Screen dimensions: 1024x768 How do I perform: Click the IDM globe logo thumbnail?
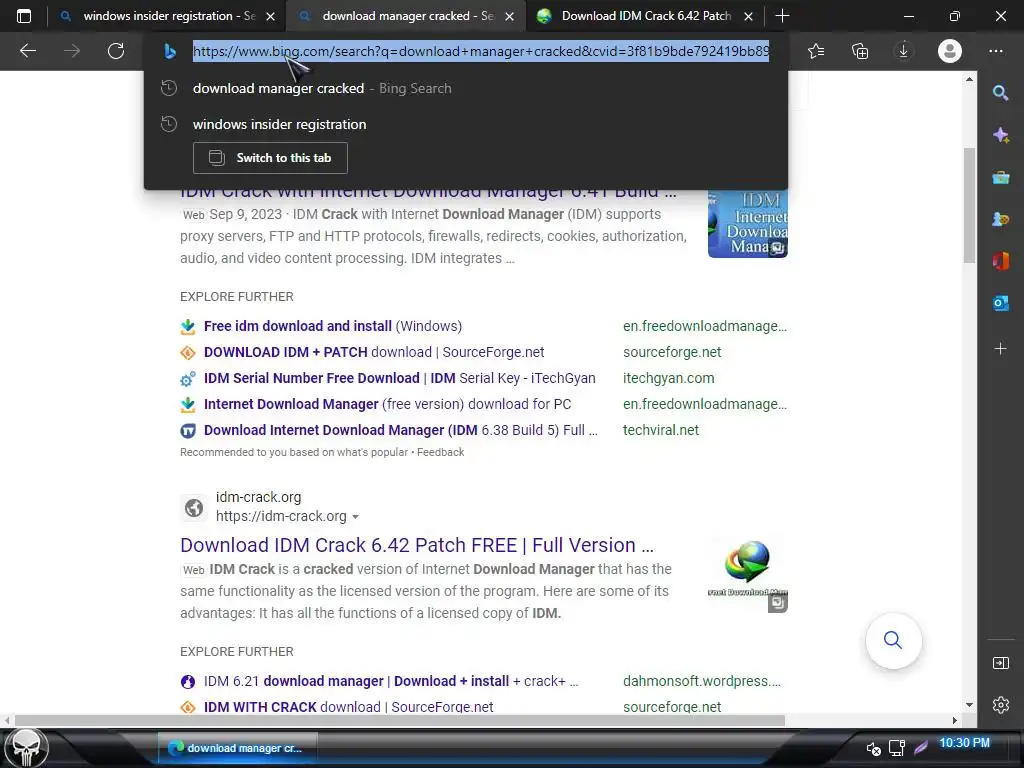(748, 575)
